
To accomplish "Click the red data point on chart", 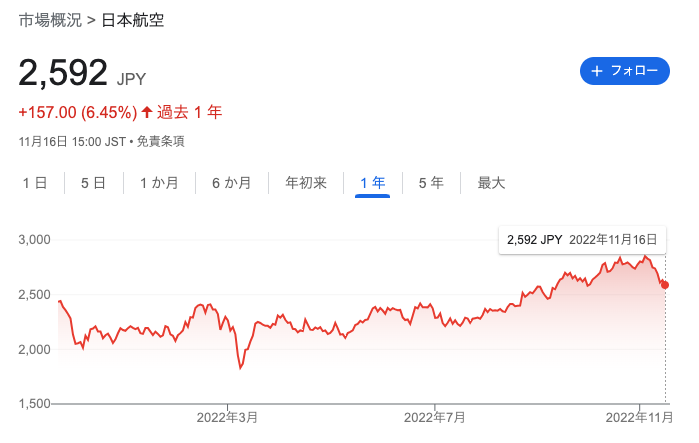I will click(665, 285).
